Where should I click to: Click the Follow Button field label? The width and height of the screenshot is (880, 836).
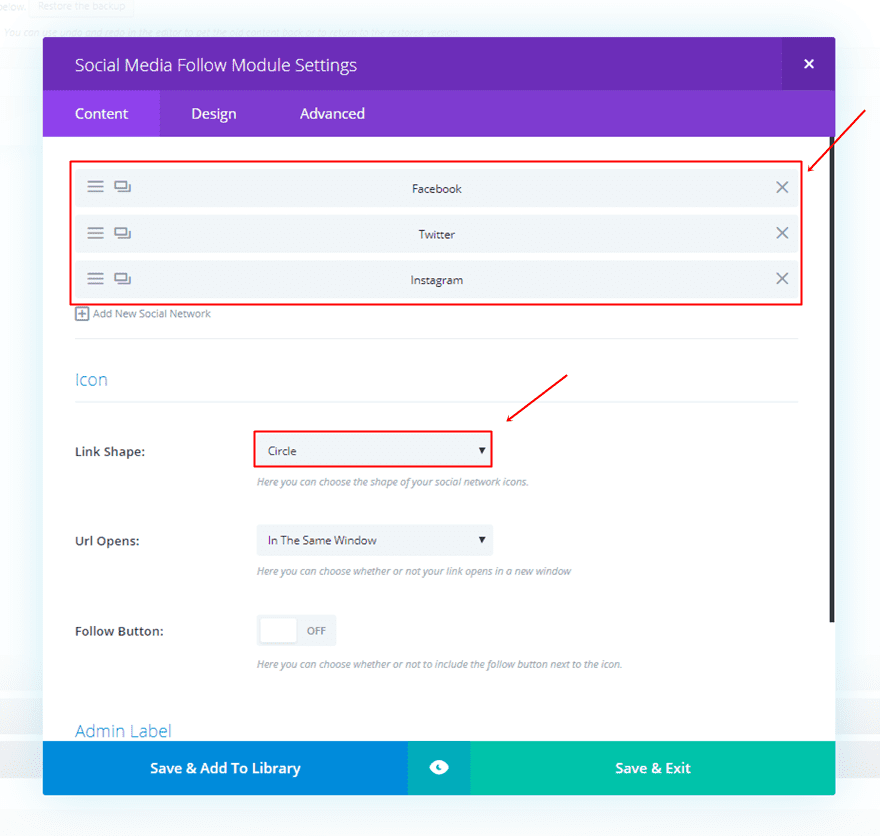pyautogui.click(x=119, y=631)
